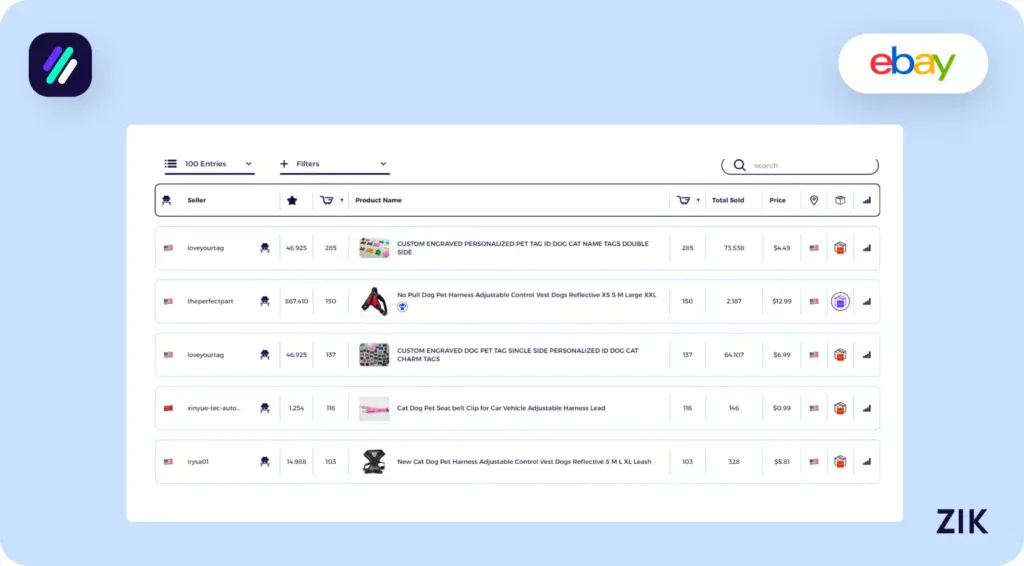Click the star feedback column header icon
This screenshot has height=566, width=1024.
292,200
